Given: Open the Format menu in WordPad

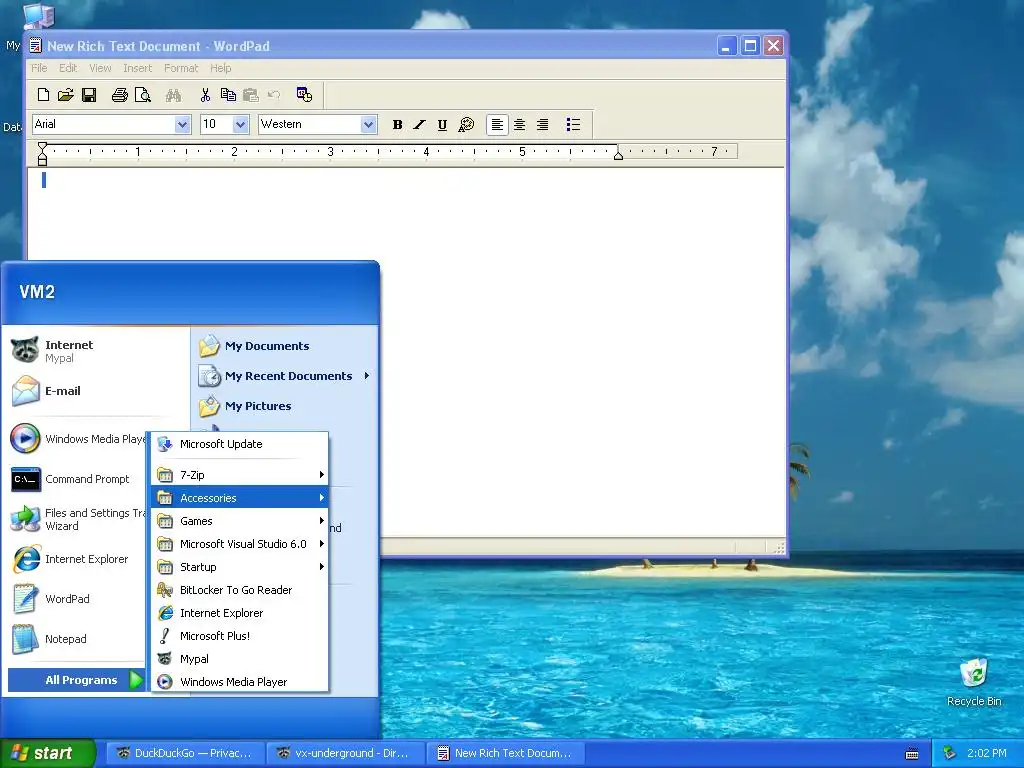Looking at the screenshot, I should point(181,68).
